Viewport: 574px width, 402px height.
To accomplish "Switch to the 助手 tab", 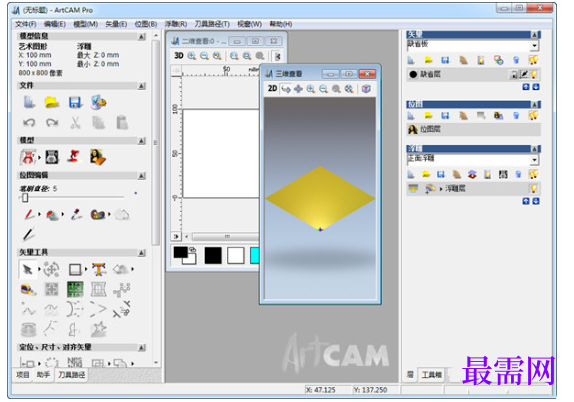I will (x=43, y=375).
